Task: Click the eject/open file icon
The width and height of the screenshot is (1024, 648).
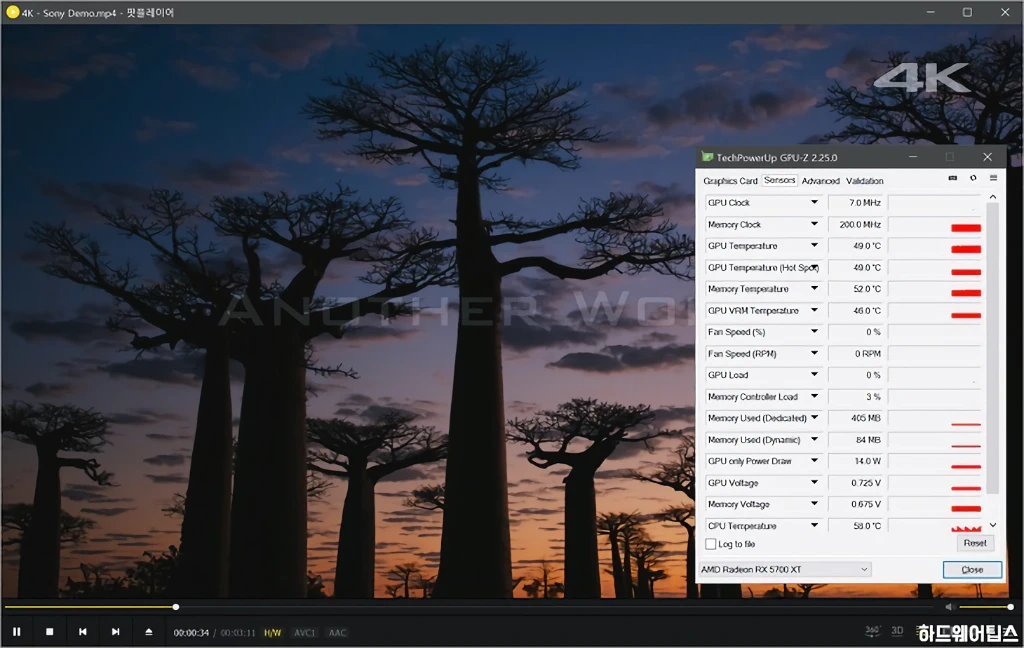Action: coord(149,632)
